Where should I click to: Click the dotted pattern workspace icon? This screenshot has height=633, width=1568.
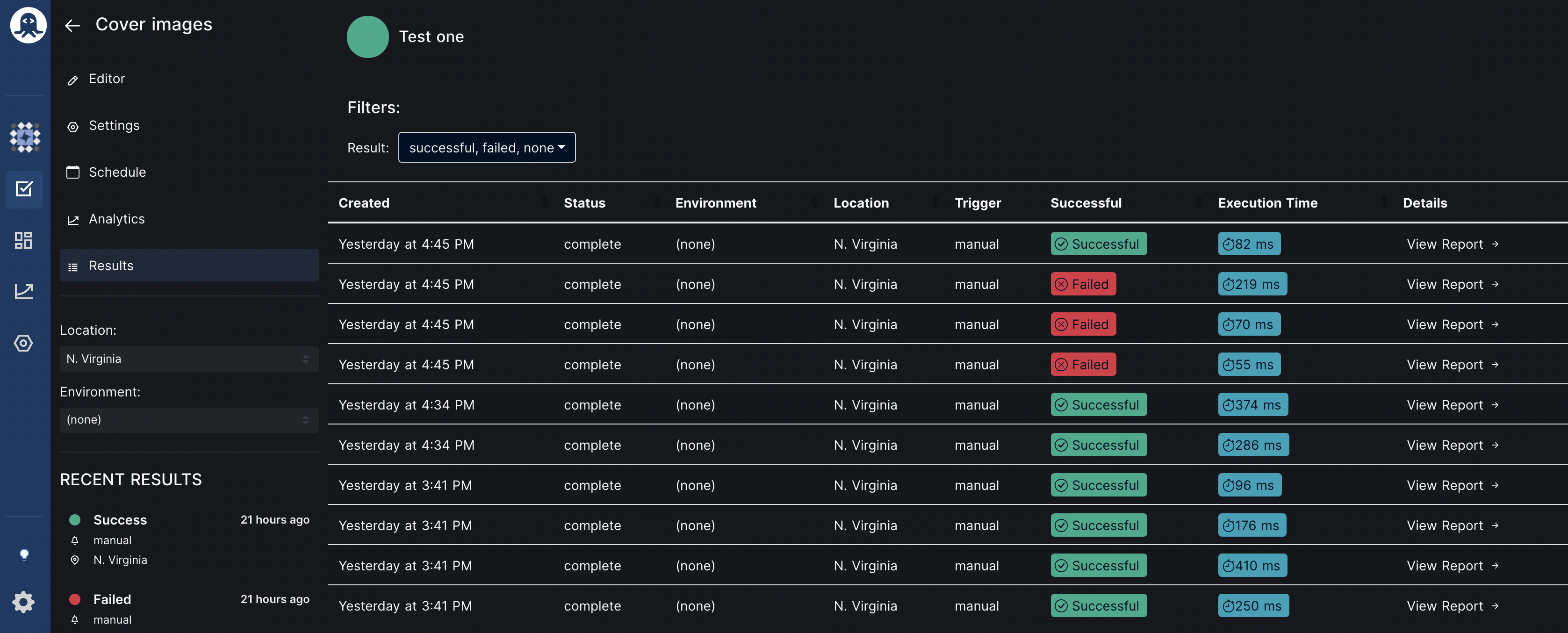point(25,137)
